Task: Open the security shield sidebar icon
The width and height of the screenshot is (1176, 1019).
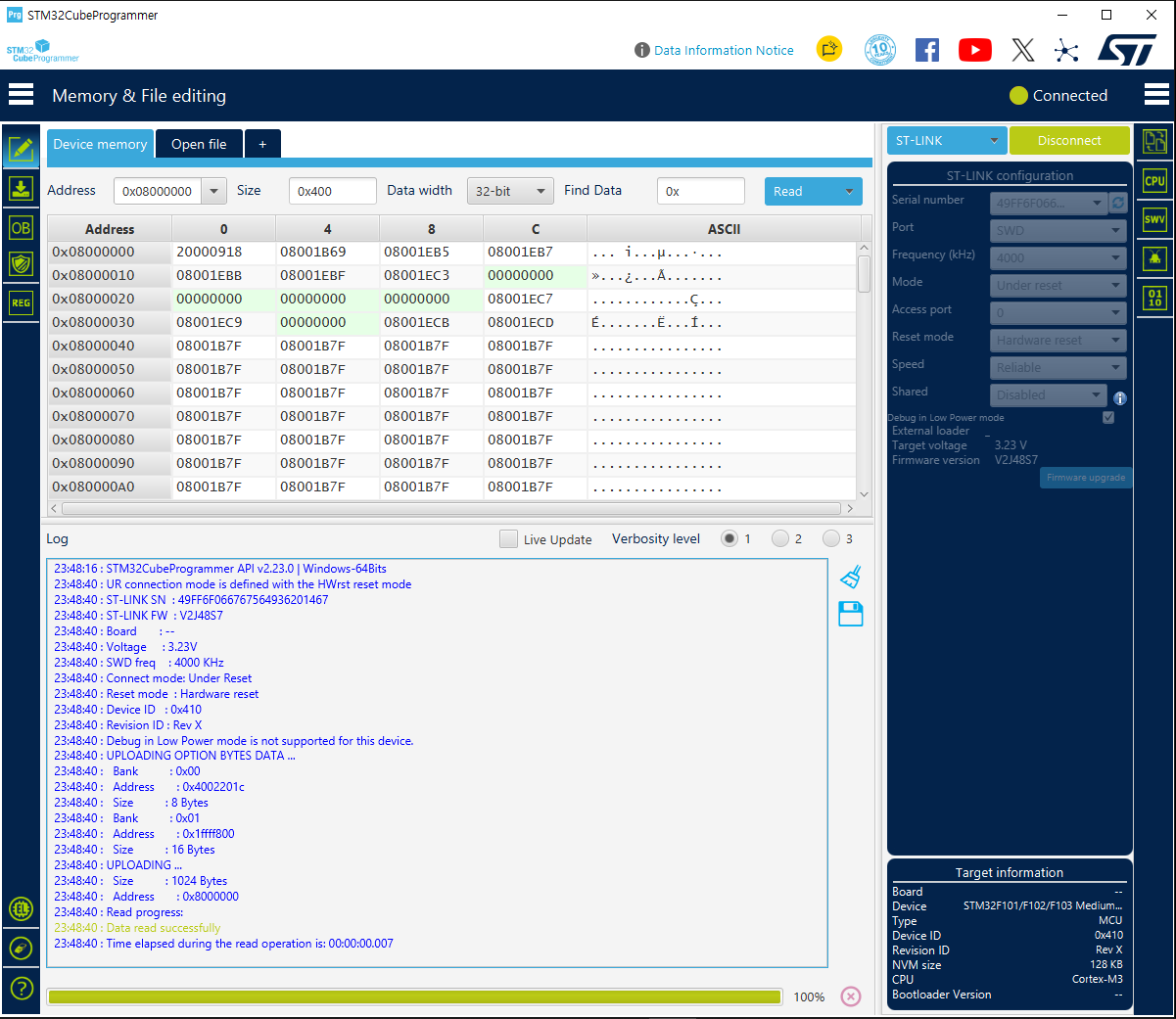Action: tap(22, 263)
